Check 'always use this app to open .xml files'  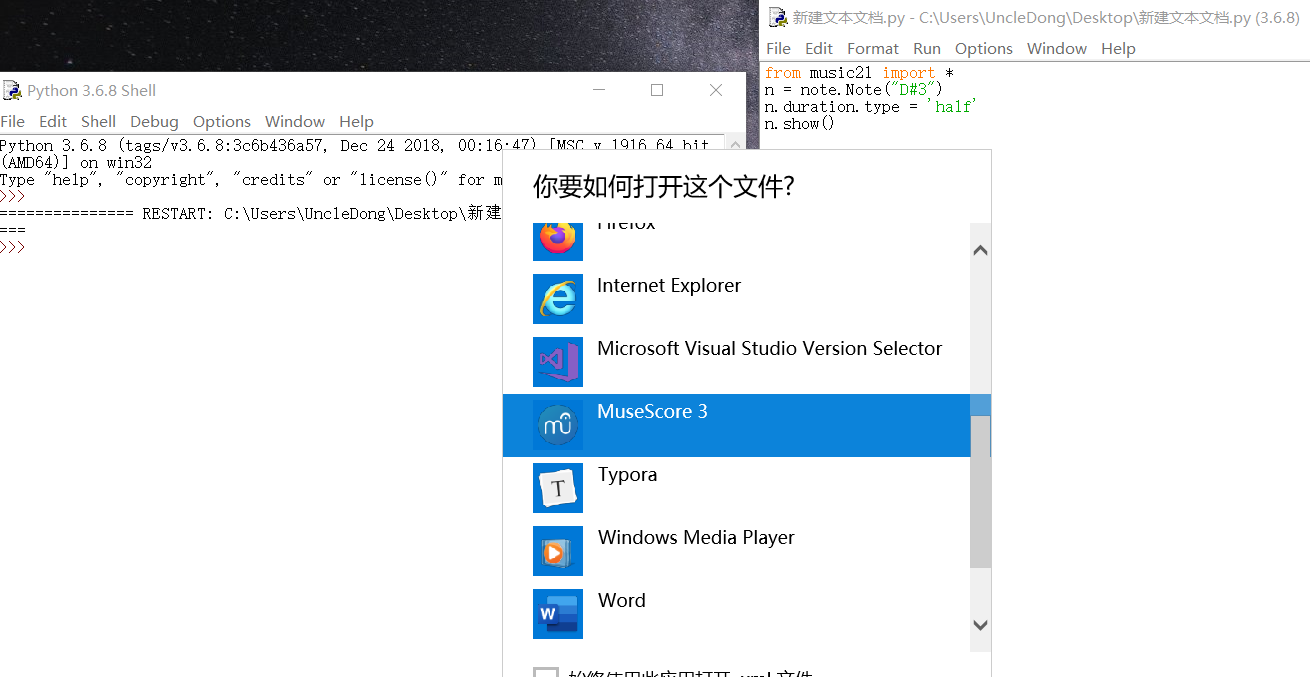[x=545, y=673]
